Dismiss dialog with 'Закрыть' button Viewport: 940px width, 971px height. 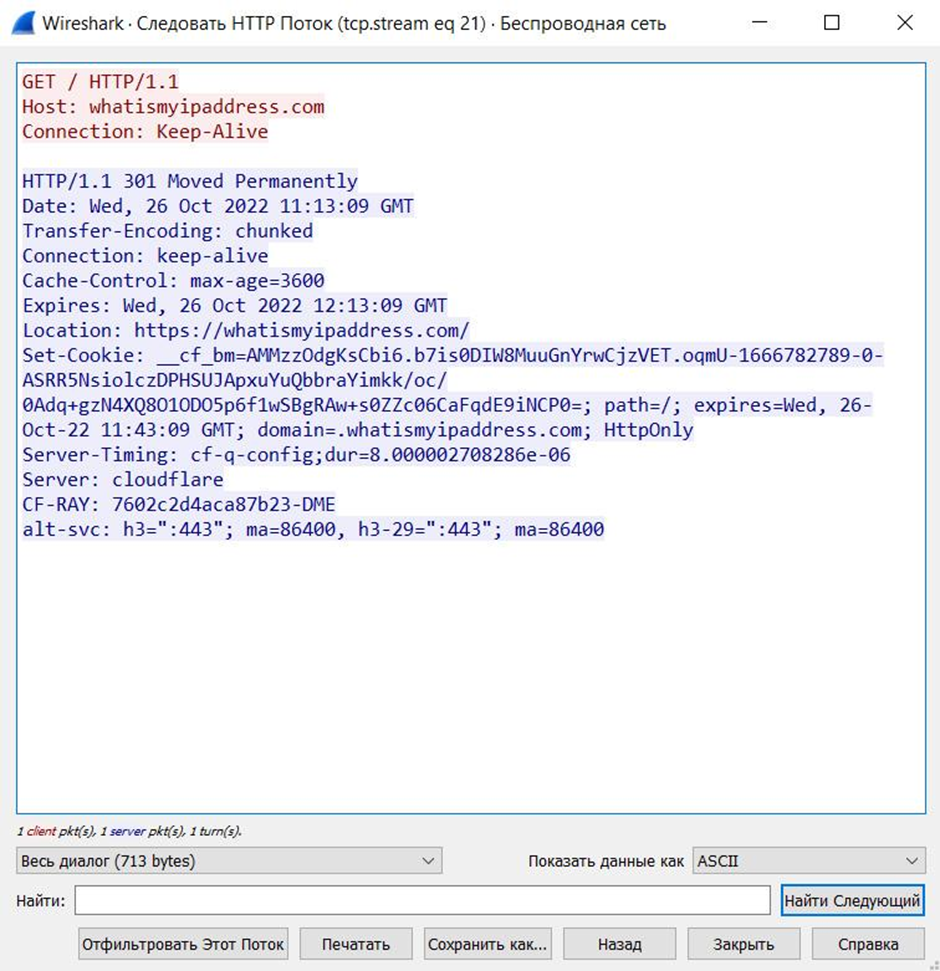point(743,944)
